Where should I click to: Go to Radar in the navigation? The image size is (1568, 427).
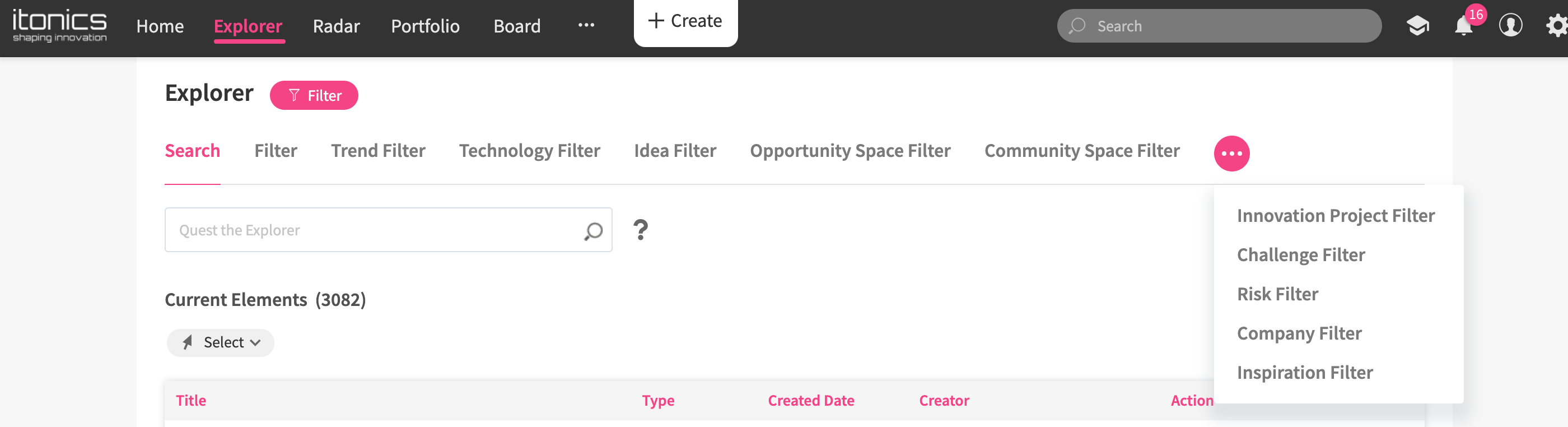[336, 26]
